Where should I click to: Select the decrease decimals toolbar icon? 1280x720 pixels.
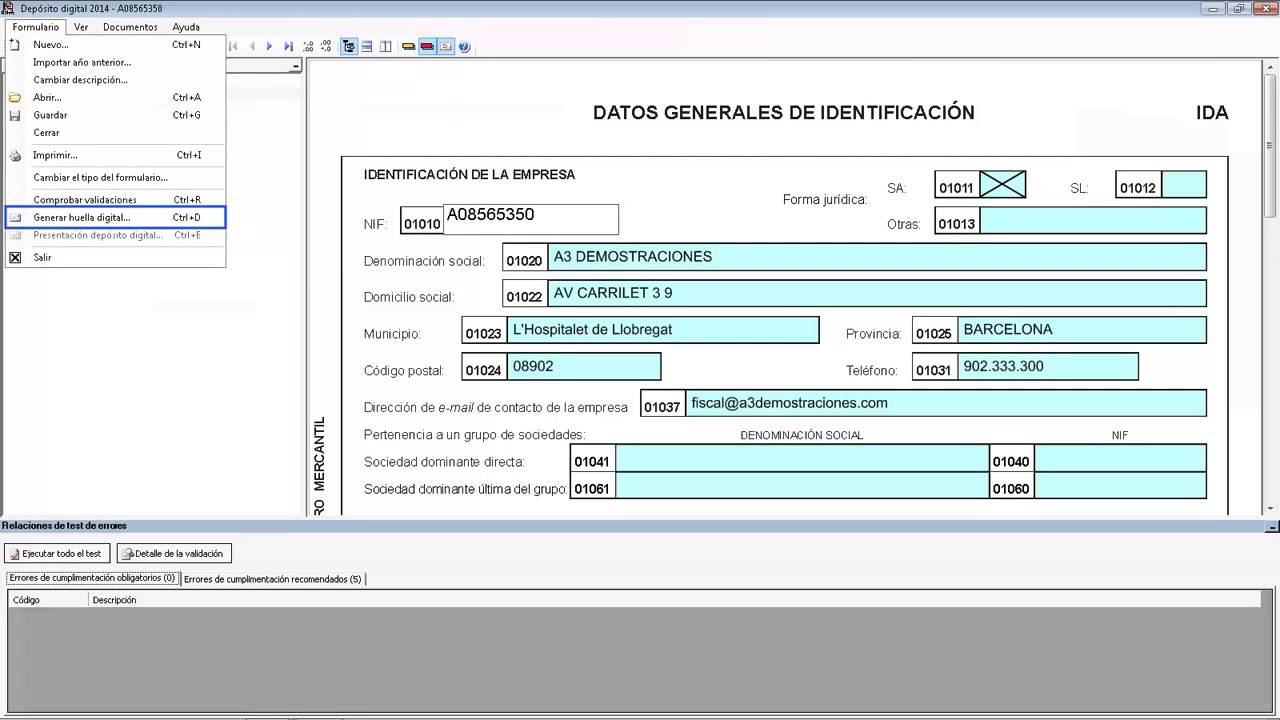(325, 46)
